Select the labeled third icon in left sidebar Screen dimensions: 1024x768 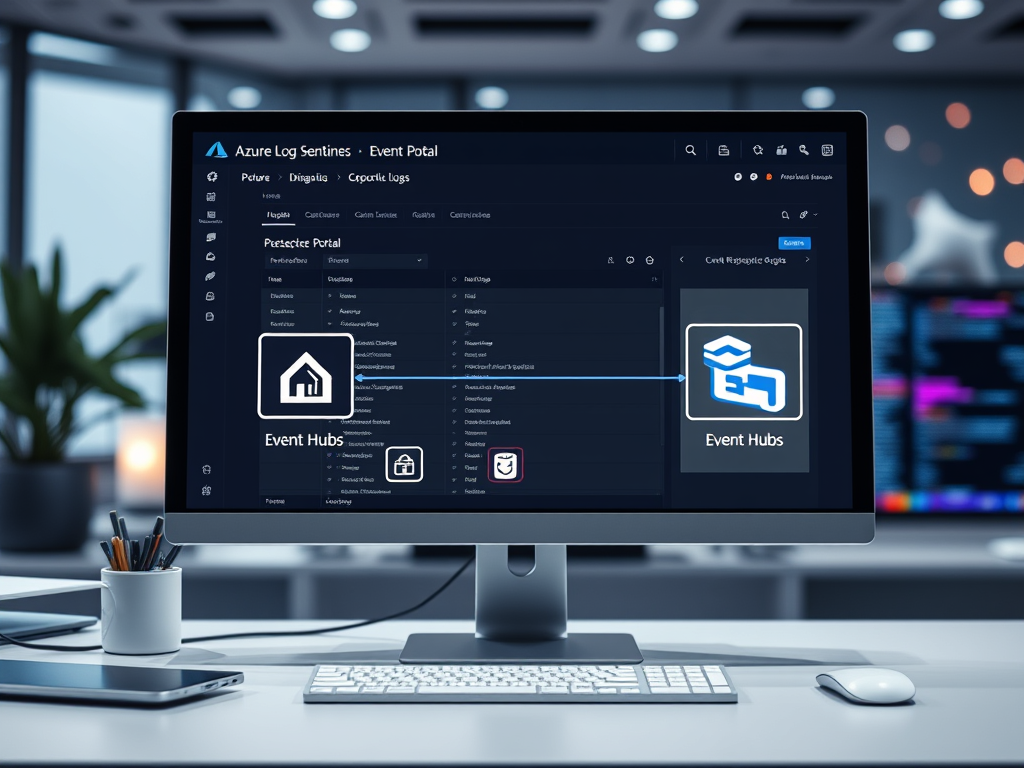pos(211,217)
